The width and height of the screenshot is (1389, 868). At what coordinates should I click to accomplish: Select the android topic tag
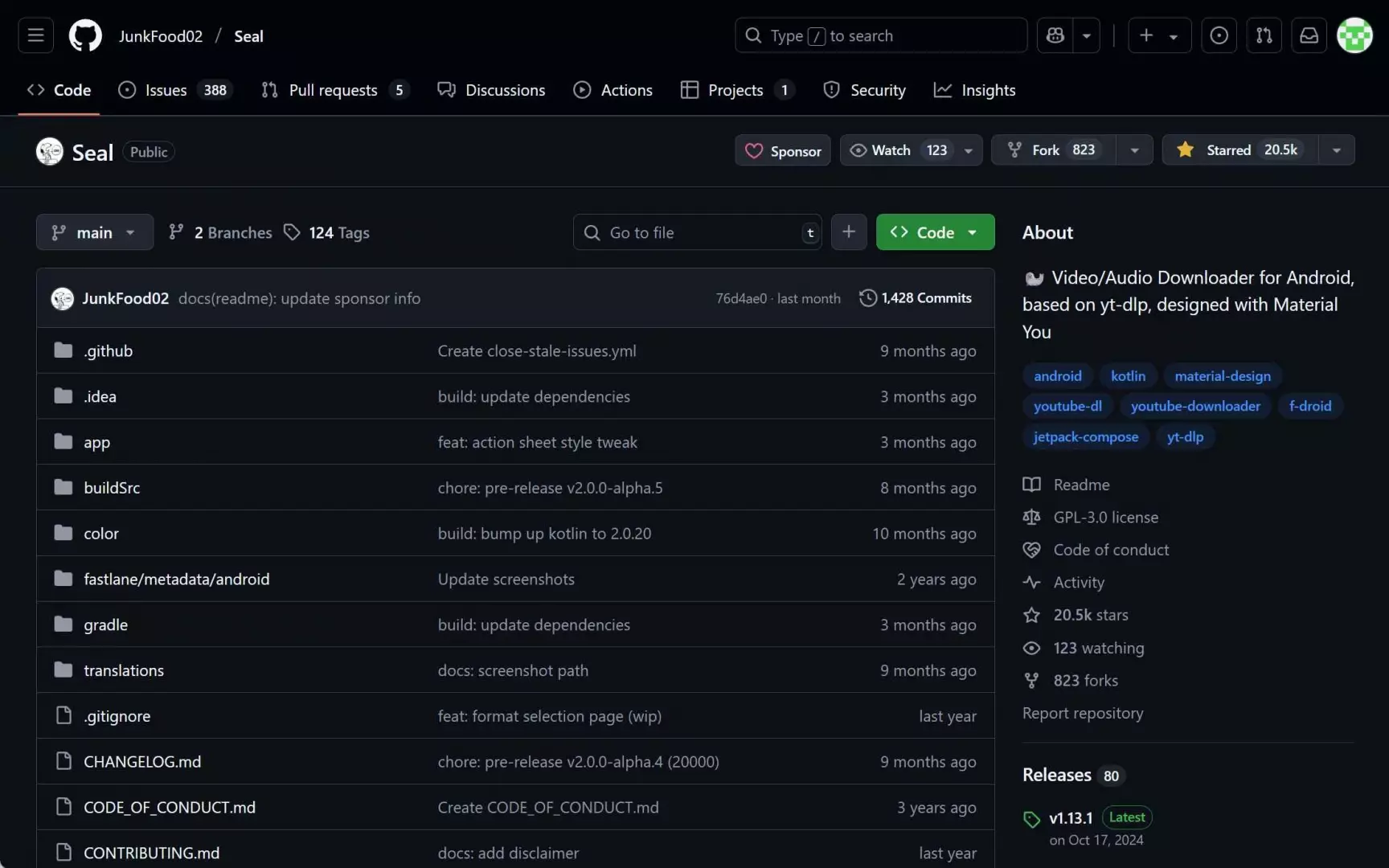1058,375
